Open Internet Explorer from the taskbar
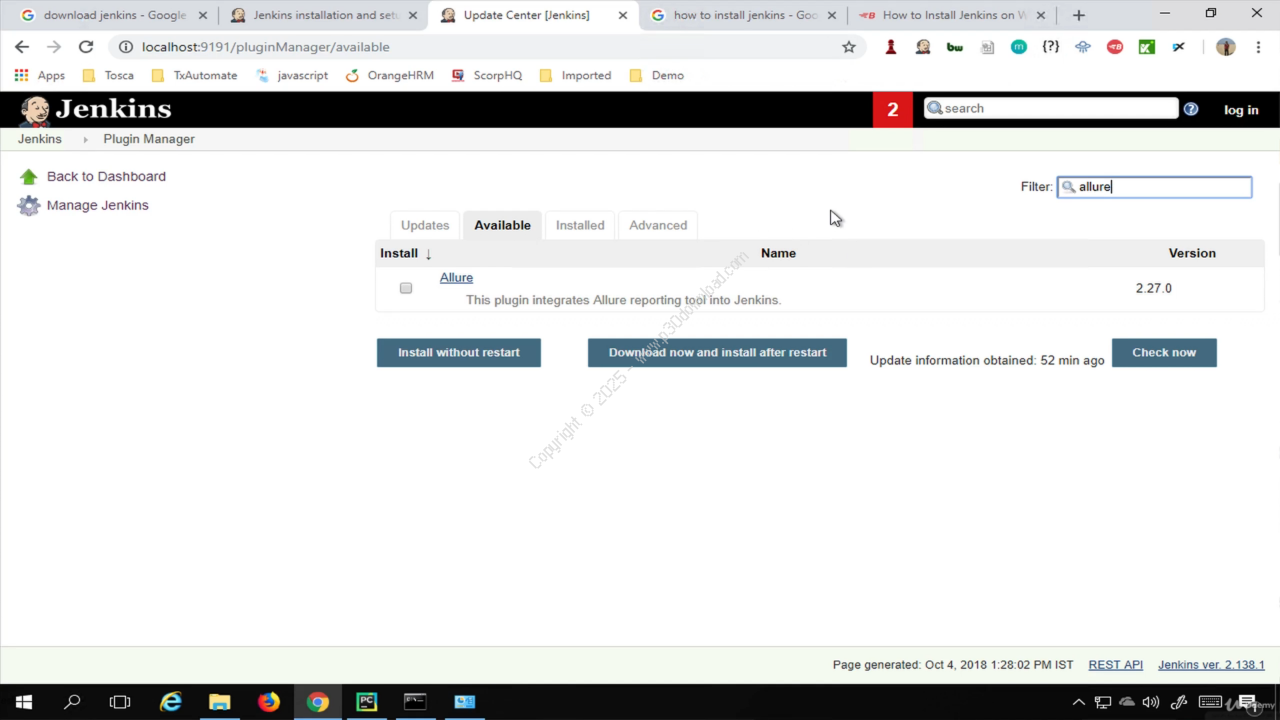The width and height of the screenshot is (1280, 720). (x=171, y=702)
